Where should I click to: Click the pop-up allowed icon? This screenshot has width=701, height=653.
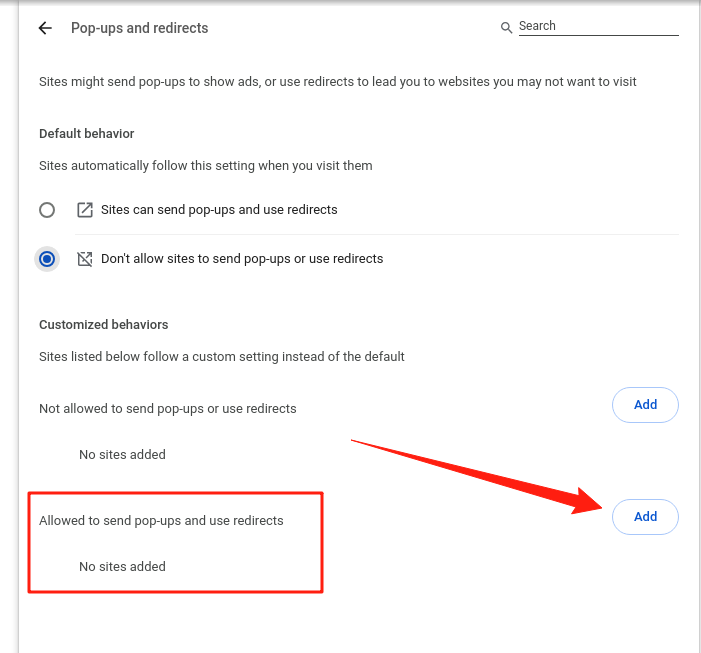(x=85, y=210)
